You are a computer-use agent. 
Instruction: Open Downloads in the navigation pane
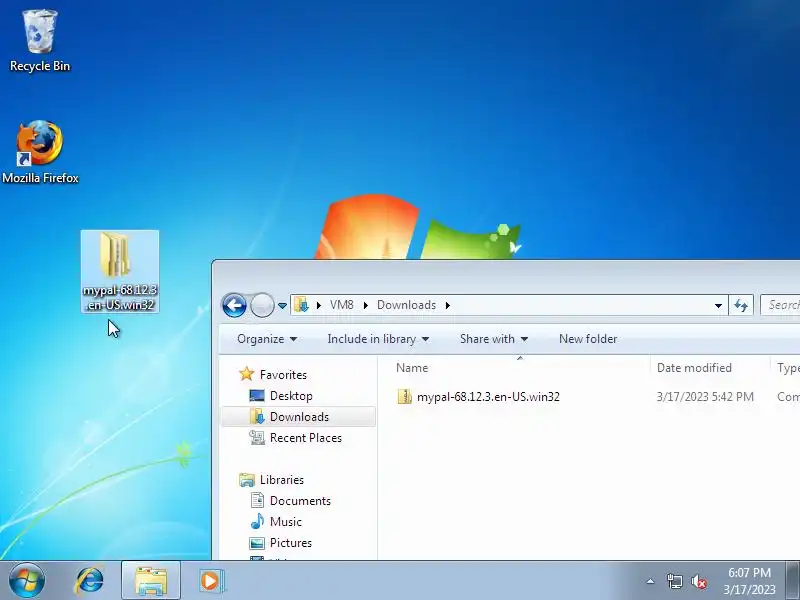[x=299, y=416]
